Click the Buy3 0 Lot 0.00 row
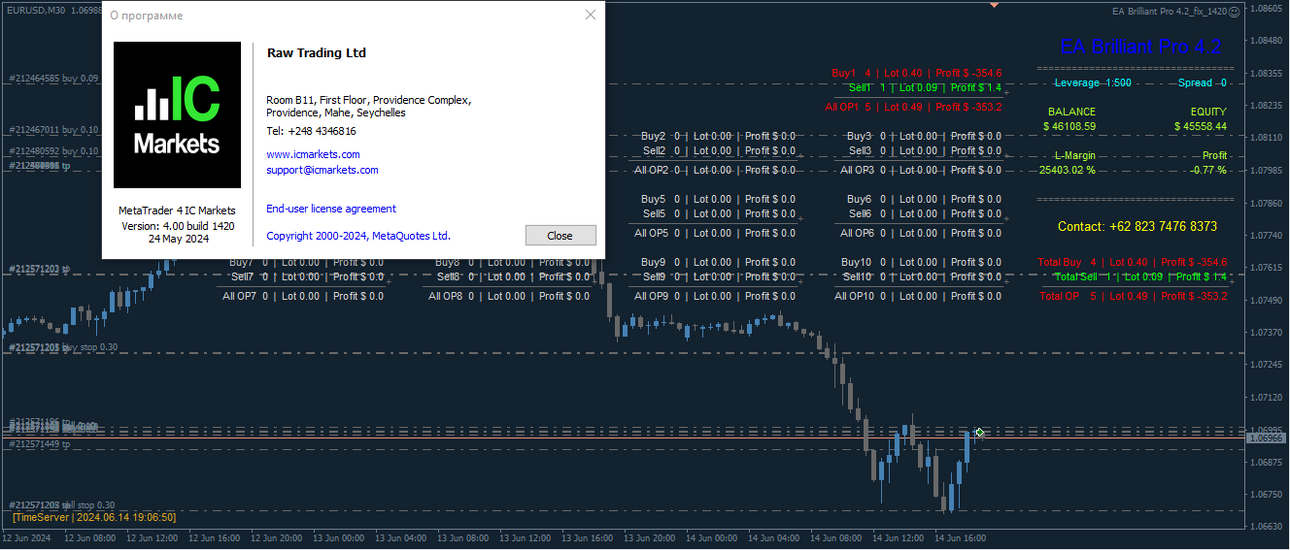 tap(924, 136)
